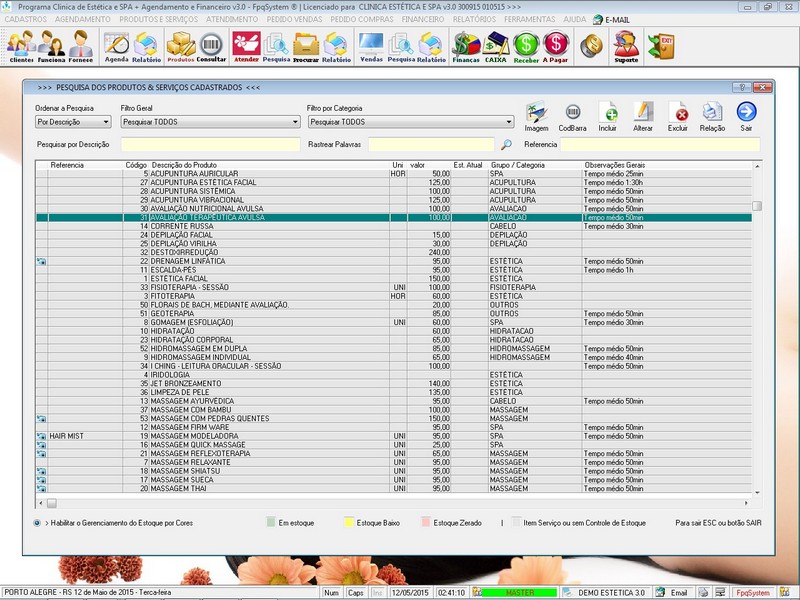Select the MASSAGEM THAI row
The image size is (800, 600).
tap(394, 488)
